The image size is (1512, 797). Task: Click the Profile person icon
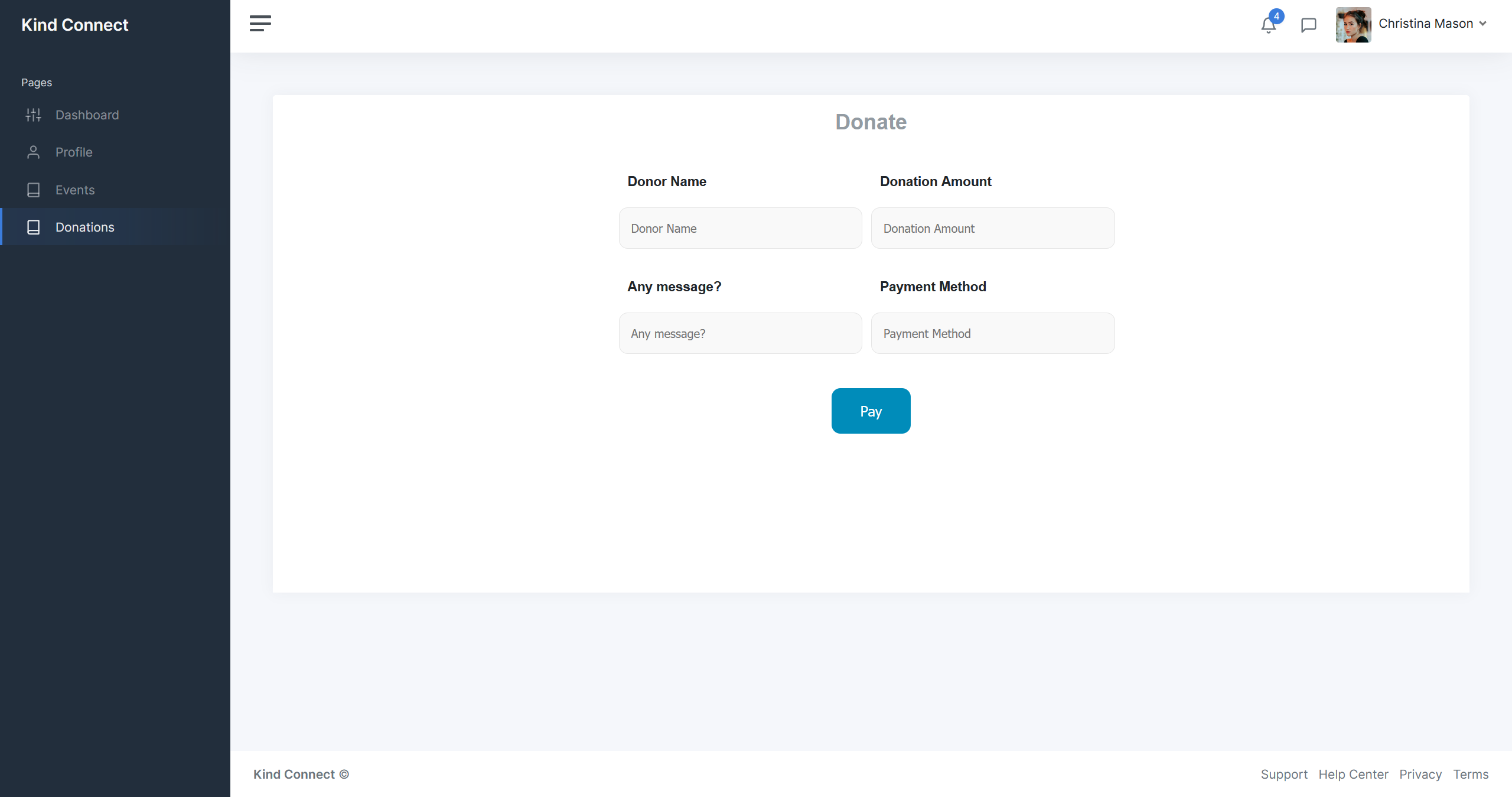click(34, 152)
